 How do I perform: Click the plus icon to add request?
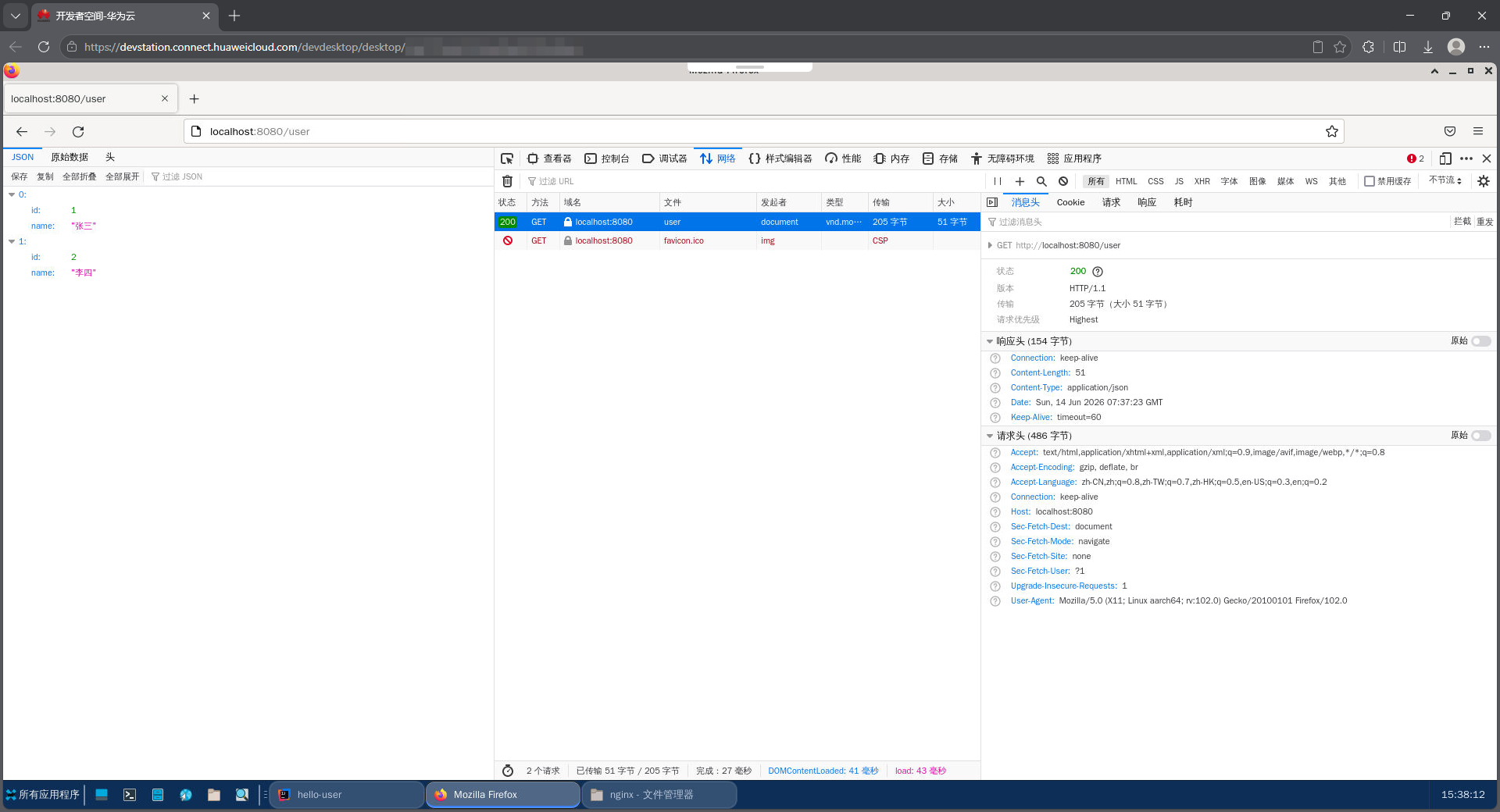(1020, 181)
